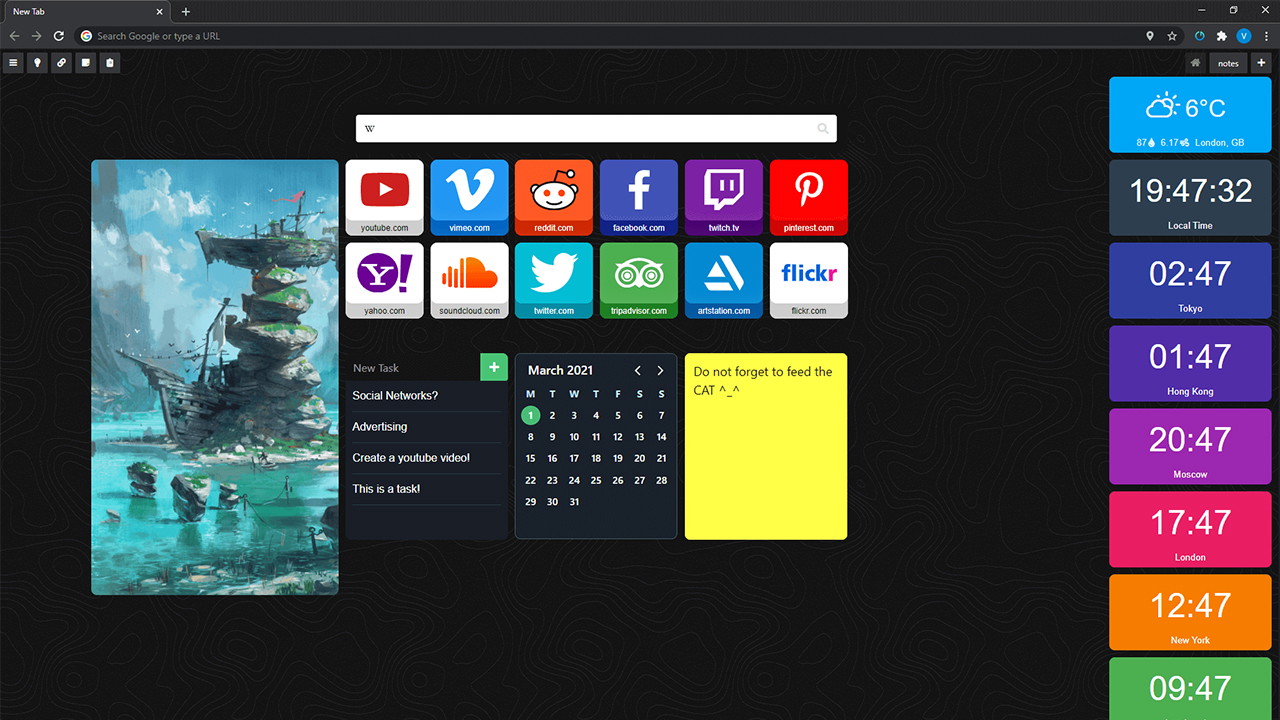The image size is (1280, 720).
Task: Open the Flickr shortcut tile
Action: 808,281
